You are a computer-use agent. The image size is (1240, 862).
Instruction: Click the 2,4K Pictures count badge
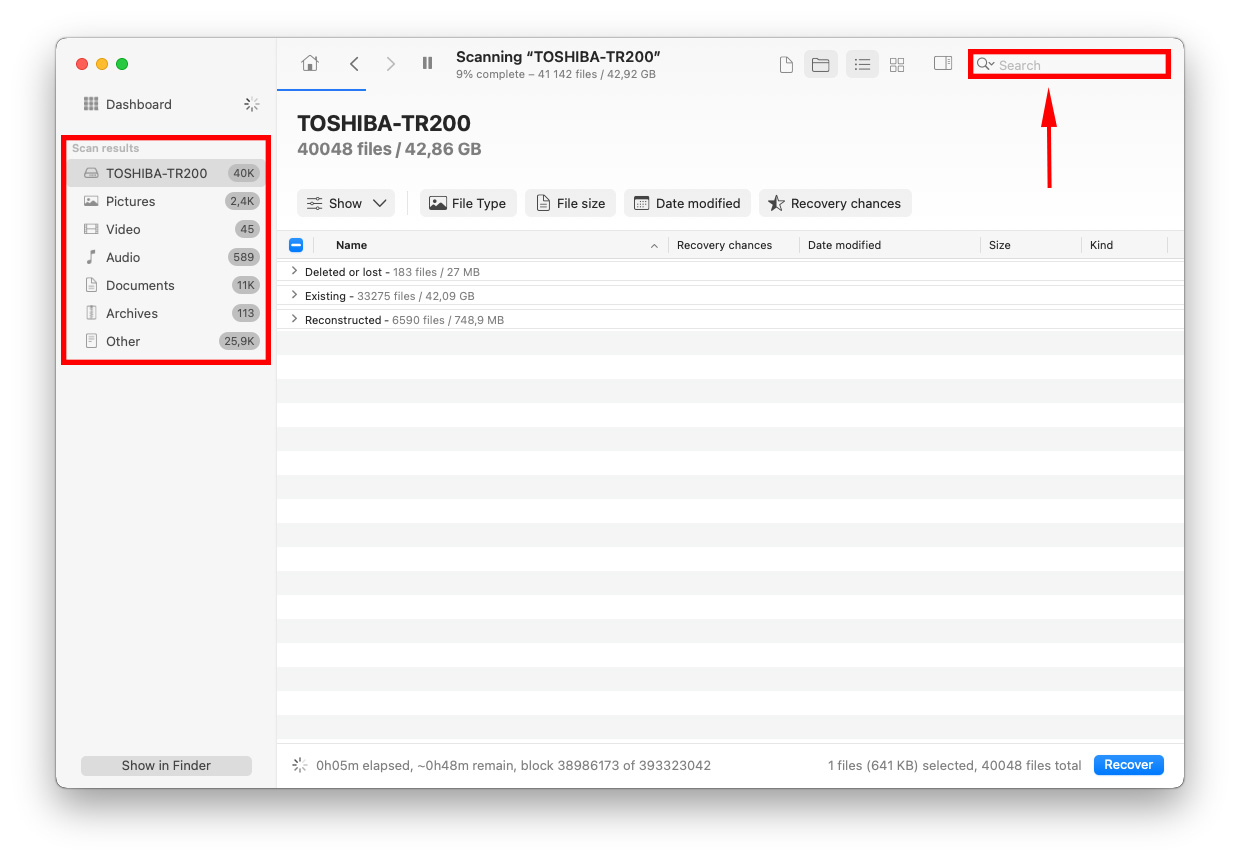242,201
